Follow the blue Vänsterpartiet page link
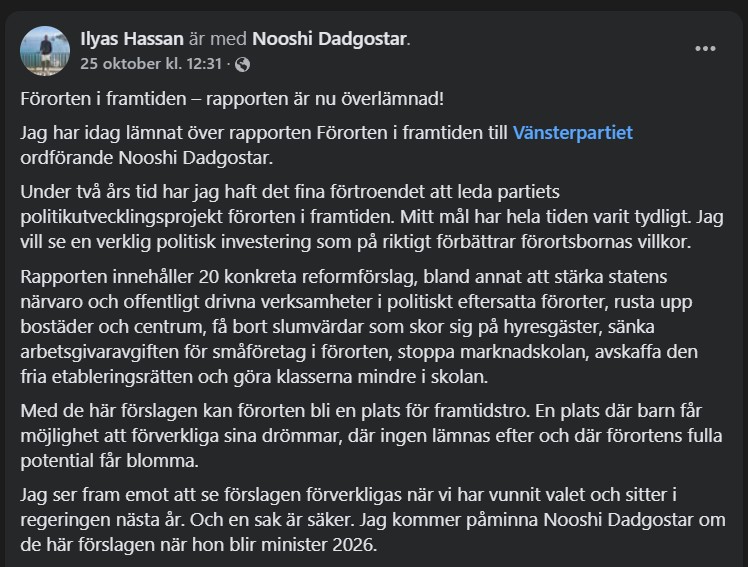 573,132
